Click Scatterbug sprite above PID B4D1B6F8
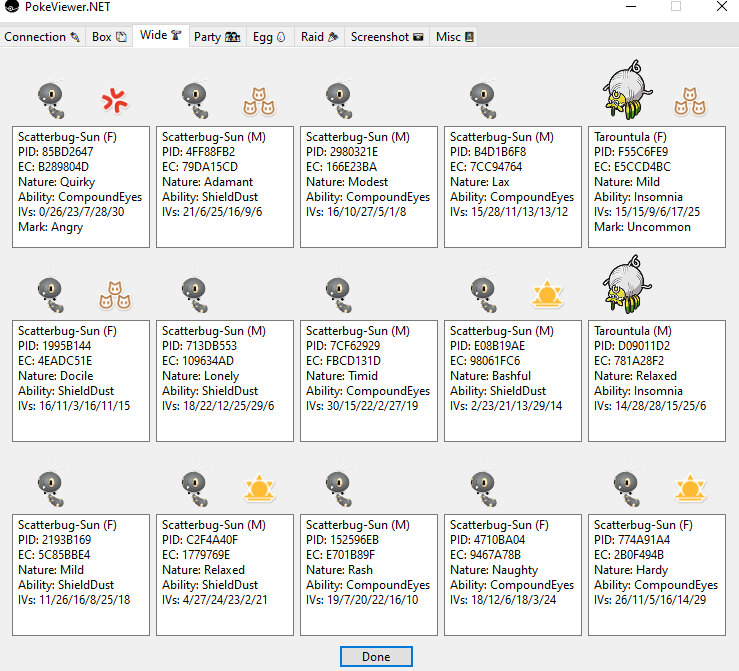The height and width of the screenshot is (671, 739). pos(484,98)
